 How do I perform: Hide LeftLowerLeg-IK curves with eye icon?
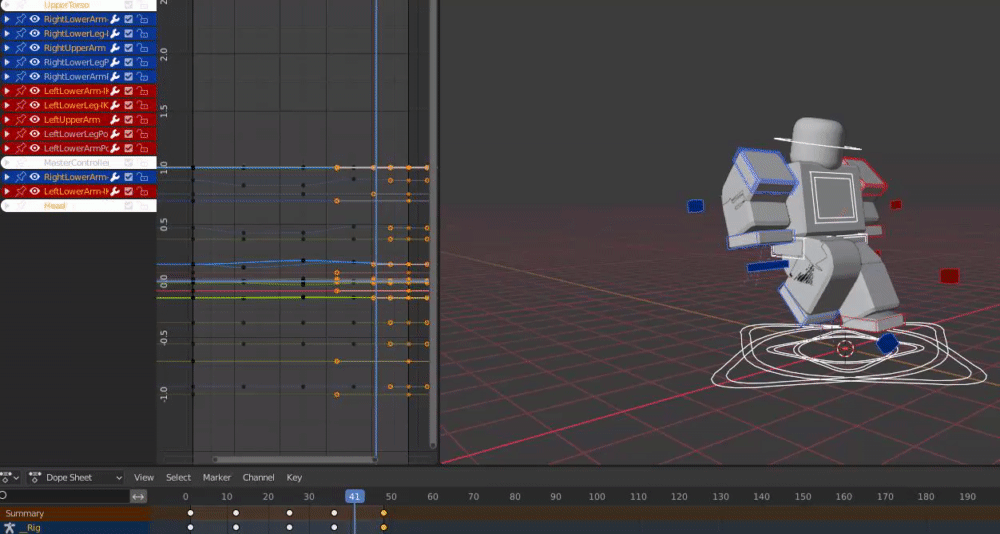click(34, 105)
